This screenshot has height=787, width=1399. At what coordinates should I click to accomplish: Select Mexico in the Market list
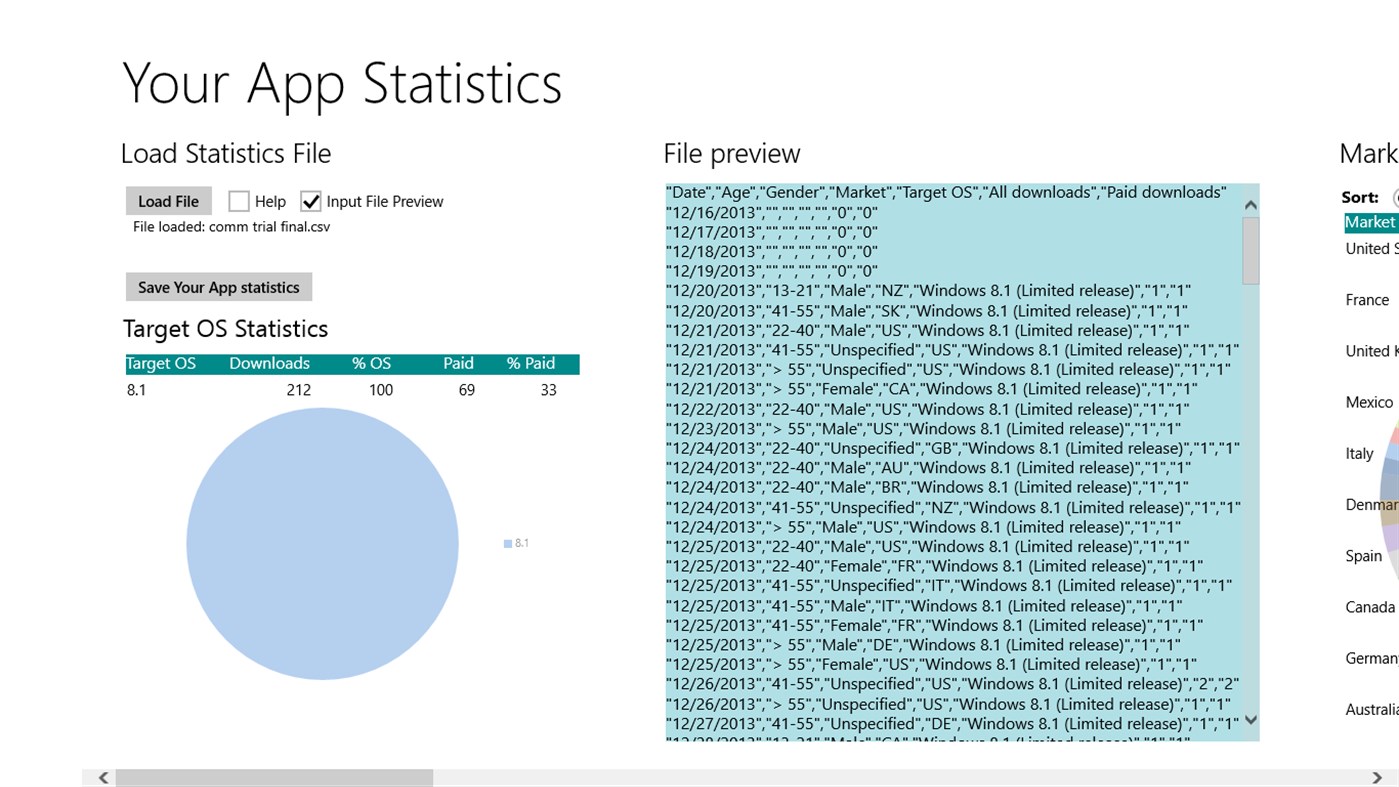(x=1369, y=402)
